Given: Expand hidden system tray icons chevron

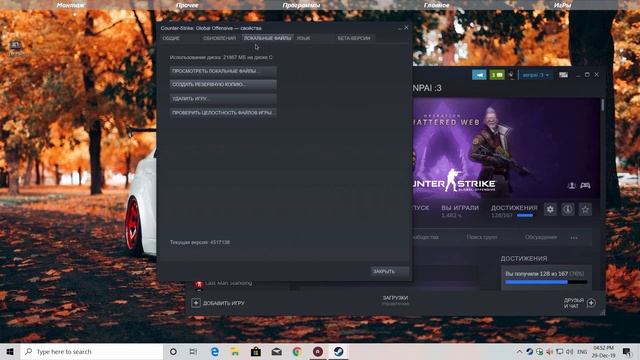Looking at the screenshot, I should (x=519, y=351).
